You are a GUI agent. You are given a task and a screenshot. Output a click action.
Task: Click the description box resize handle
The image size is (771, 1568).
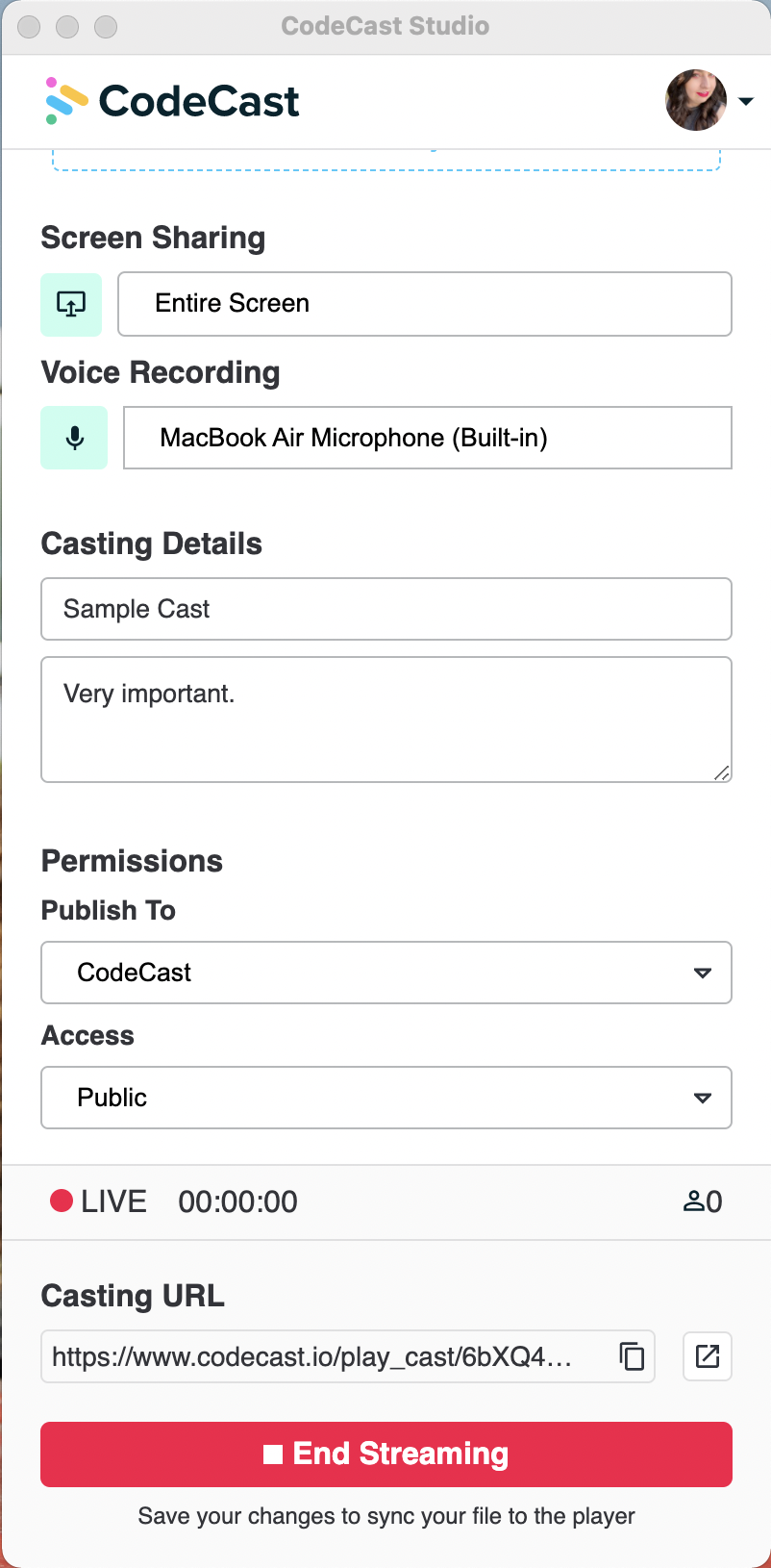[722, 772]
